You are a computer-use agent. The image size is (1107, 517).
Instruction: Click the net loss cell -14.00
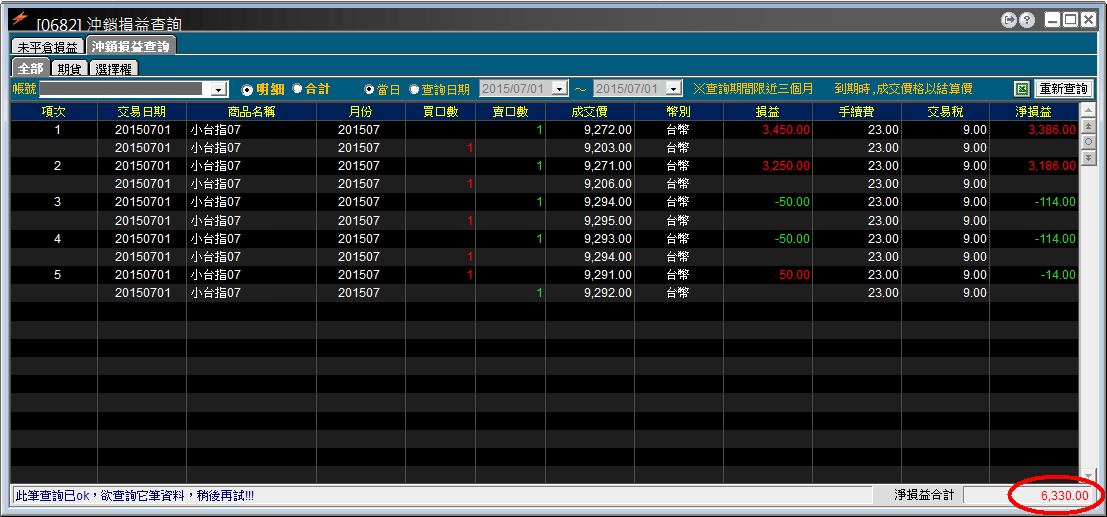(x=1034, y=275)
